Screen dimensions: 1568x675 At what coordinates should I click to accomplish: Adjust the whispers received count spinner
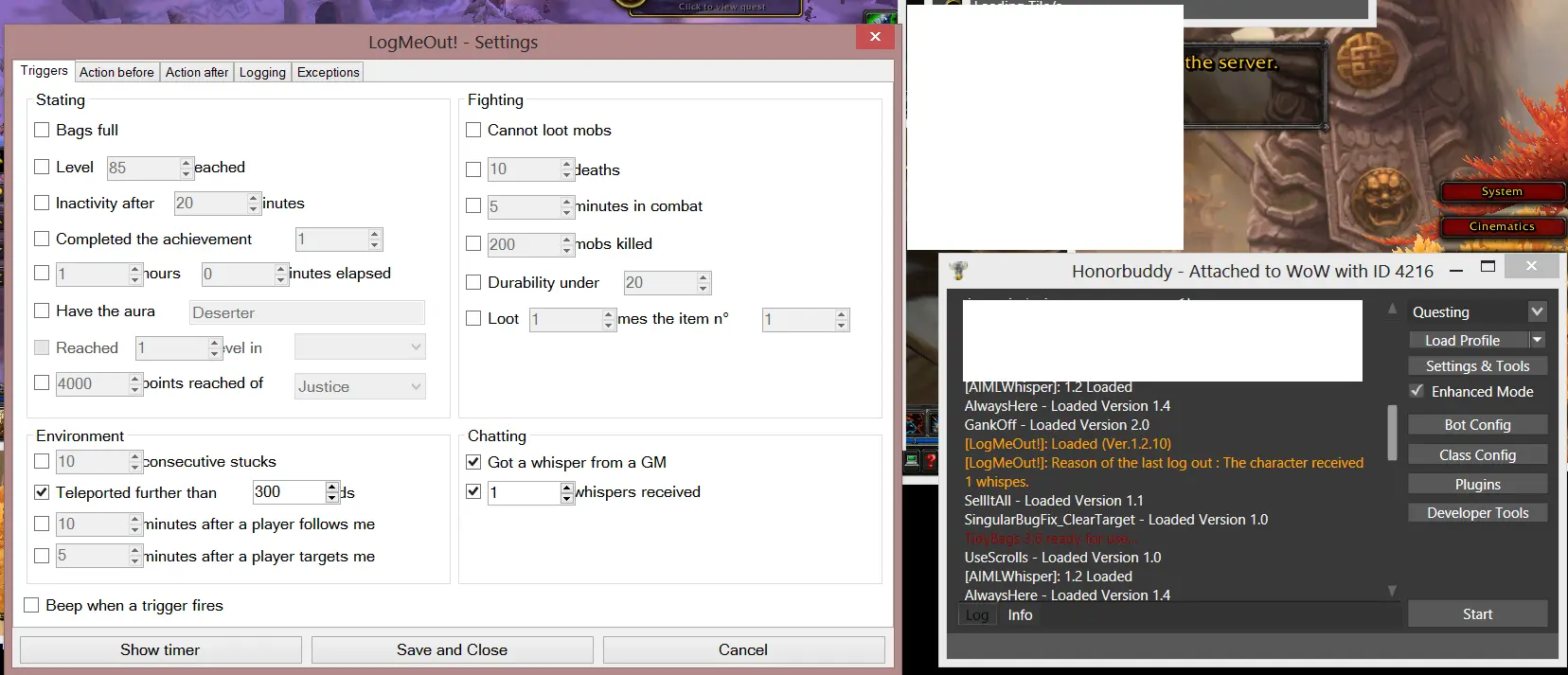click(x=567, y=492)
